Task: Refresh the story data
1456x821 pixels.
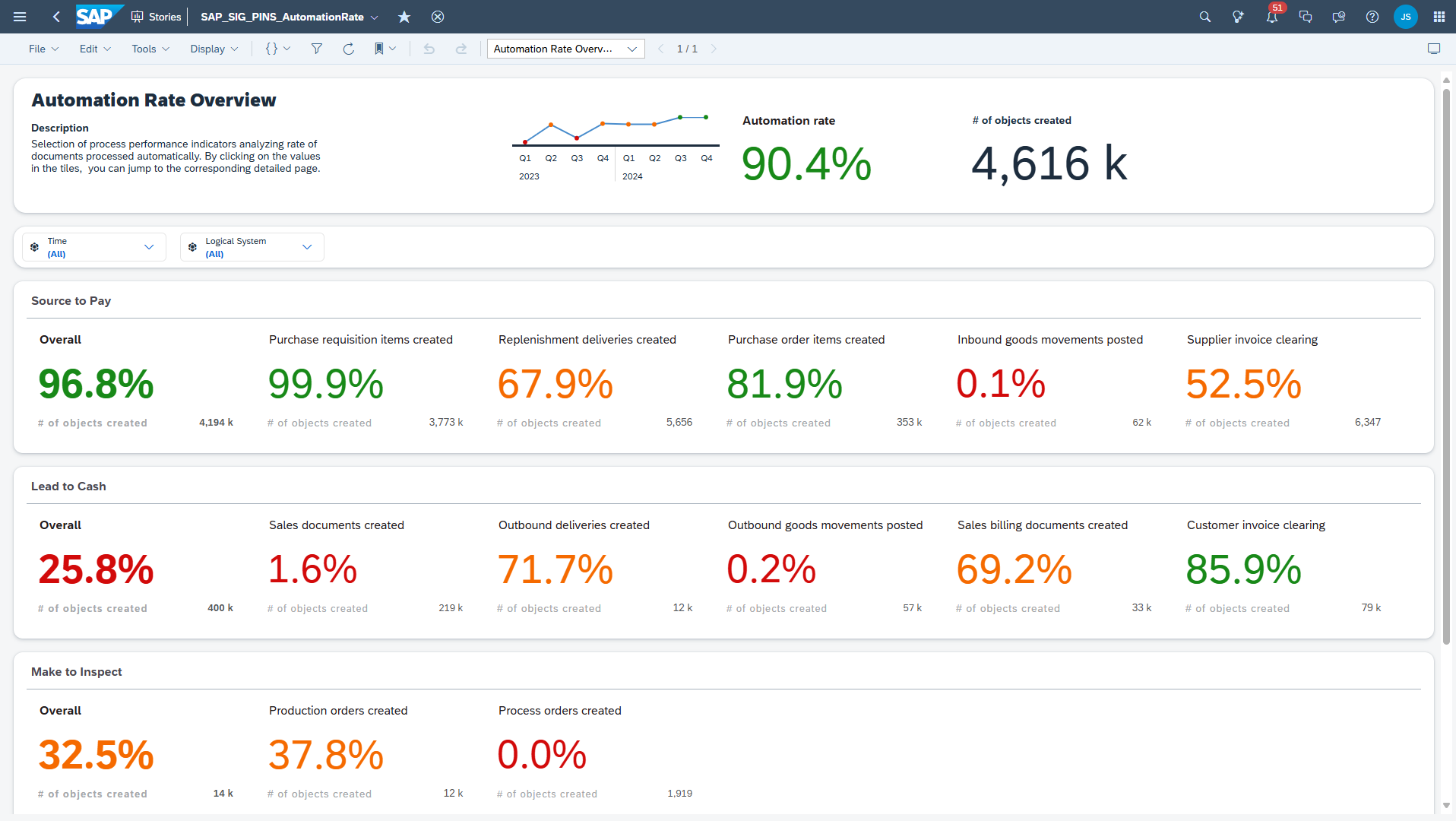Action: (x=348, y=49)
